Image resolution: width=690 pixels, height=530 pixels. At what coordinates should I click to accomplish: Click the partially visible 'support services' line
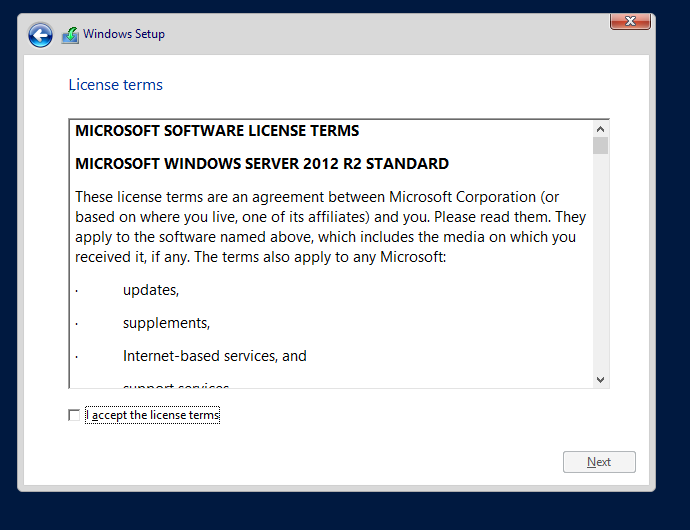pos(175,385)
